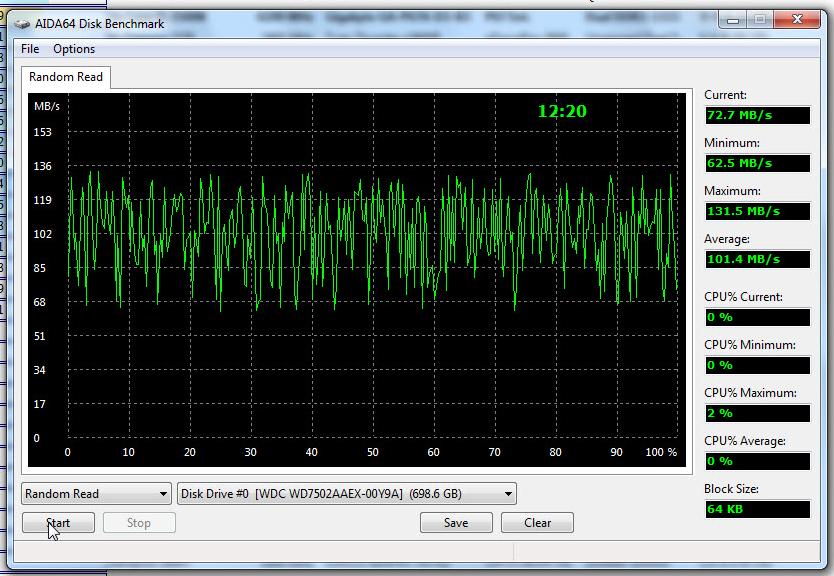Viewport: 834px width, 576px height.
Task: Click the AIDA64 Disk Benchmark title text
Action: pyautogui.click(x=99, y=24)
